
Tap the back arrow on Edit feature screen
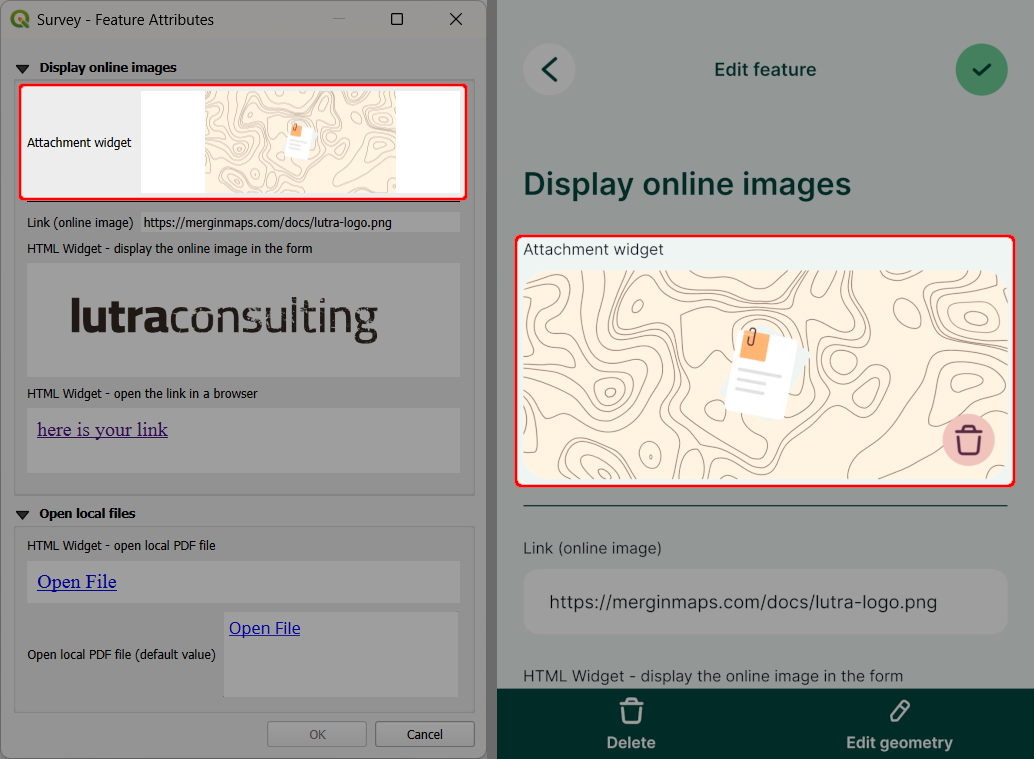[x=549, y=69]
